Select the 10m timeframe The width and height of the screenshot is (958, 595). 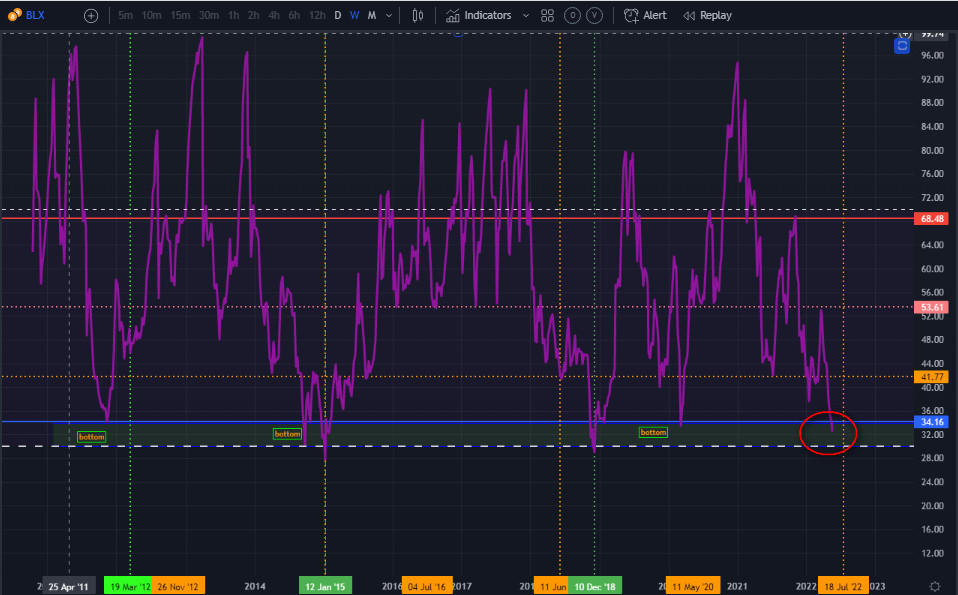(152, 15)
